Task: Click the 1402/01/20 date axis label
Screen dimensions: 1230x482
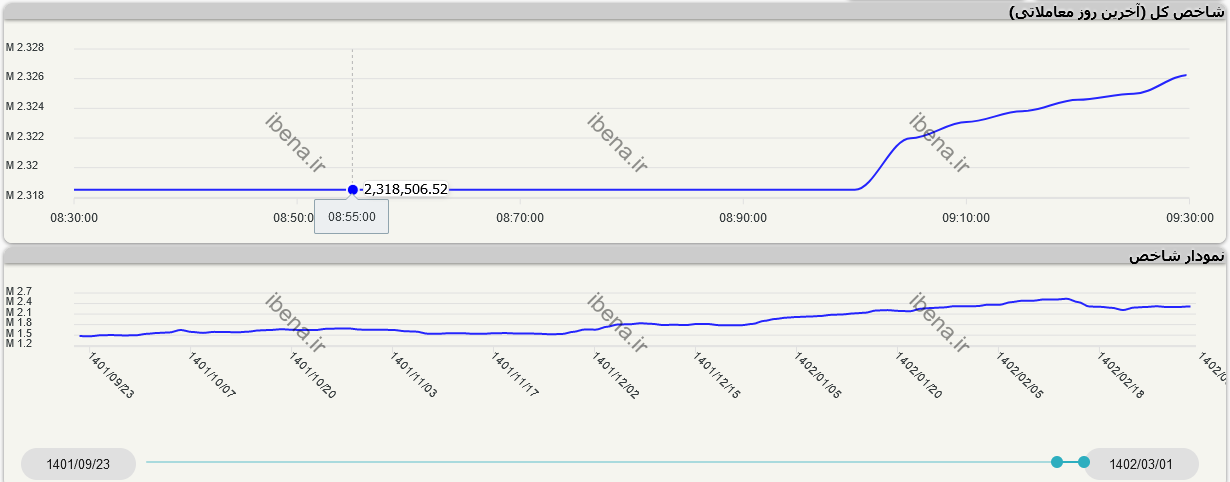Action: pyautogui.click(x=918, y=375)
